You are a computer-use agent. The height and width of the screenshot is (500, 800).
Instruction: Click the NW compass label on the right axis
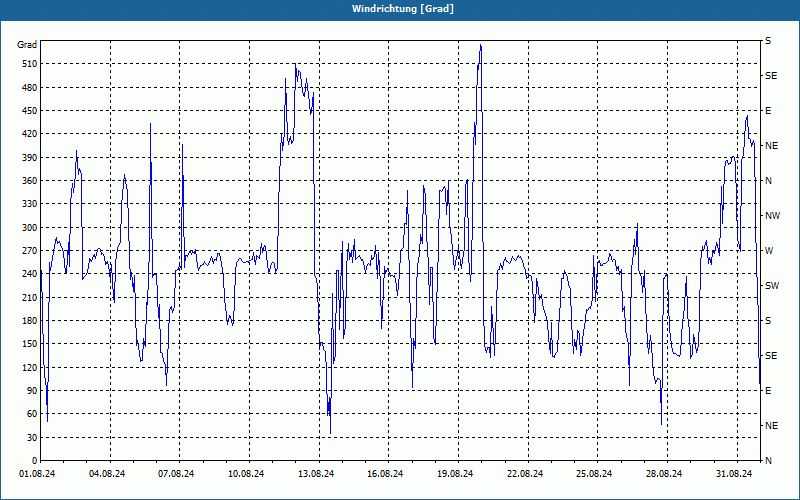772,216
